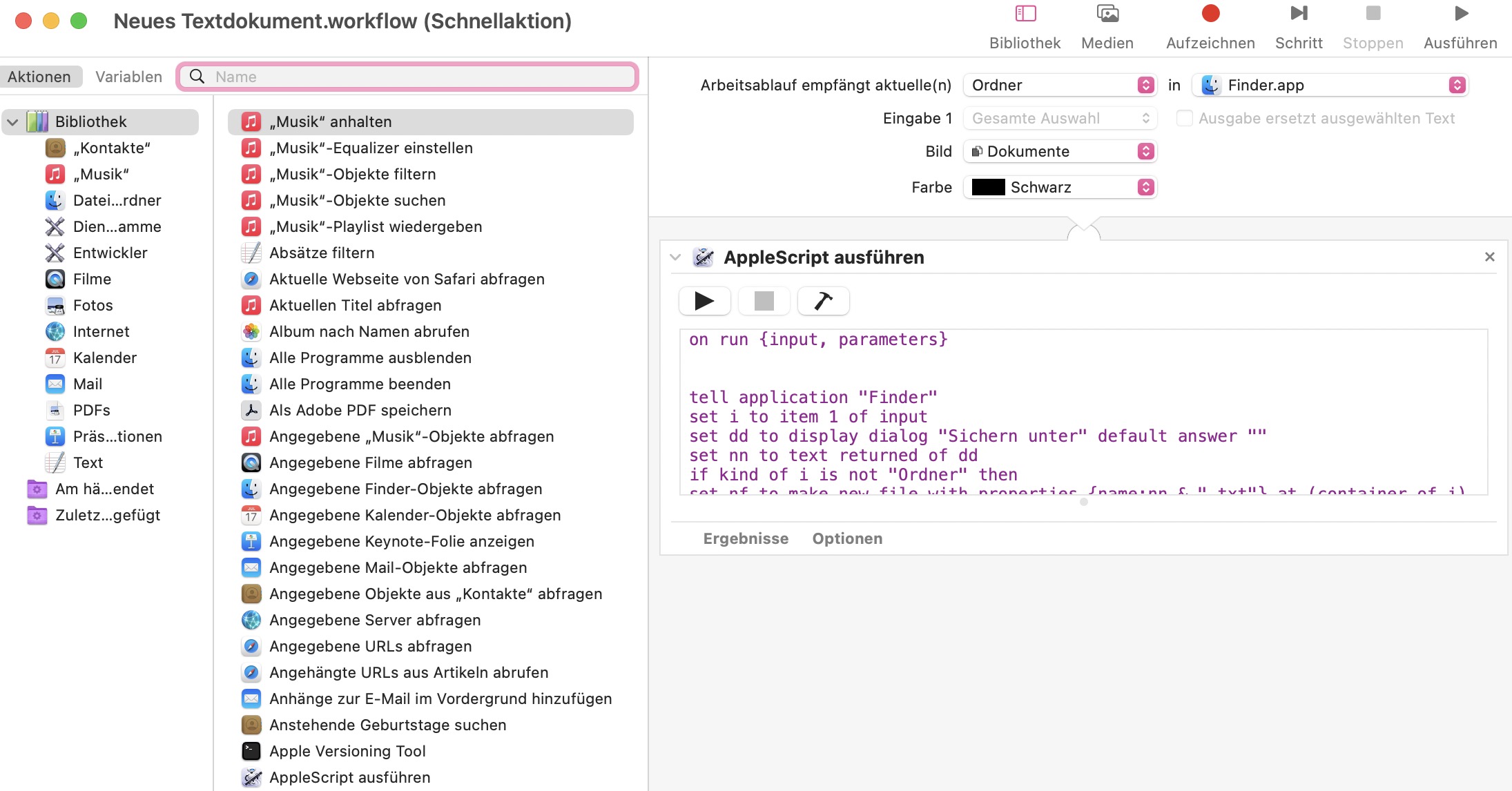Open the Optionen section of action
Viewport: 1512px width, 791px height.
847,538
